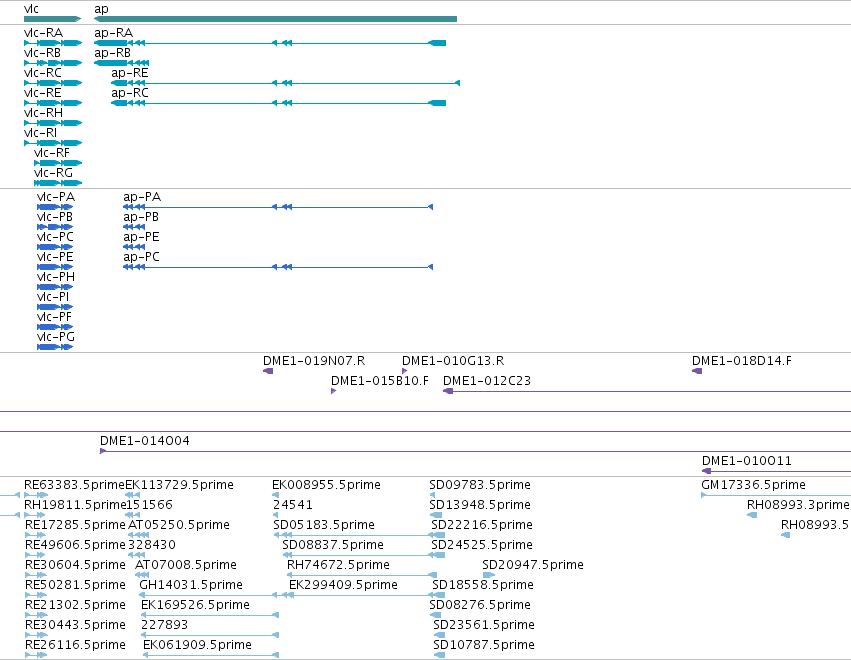This screenshot has width=851, height=660.
Task: Click GH14031.5prime EST
Action: click(x=216, y=595)
